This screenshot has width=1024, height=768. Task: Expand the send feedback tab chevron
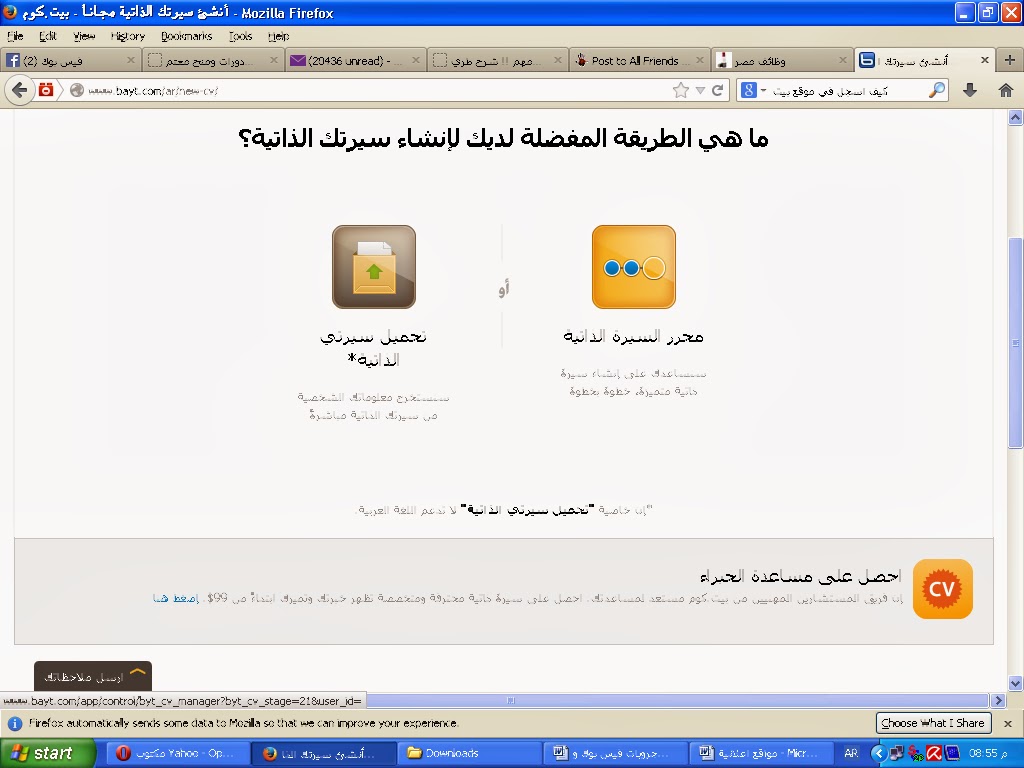[138, 673]
